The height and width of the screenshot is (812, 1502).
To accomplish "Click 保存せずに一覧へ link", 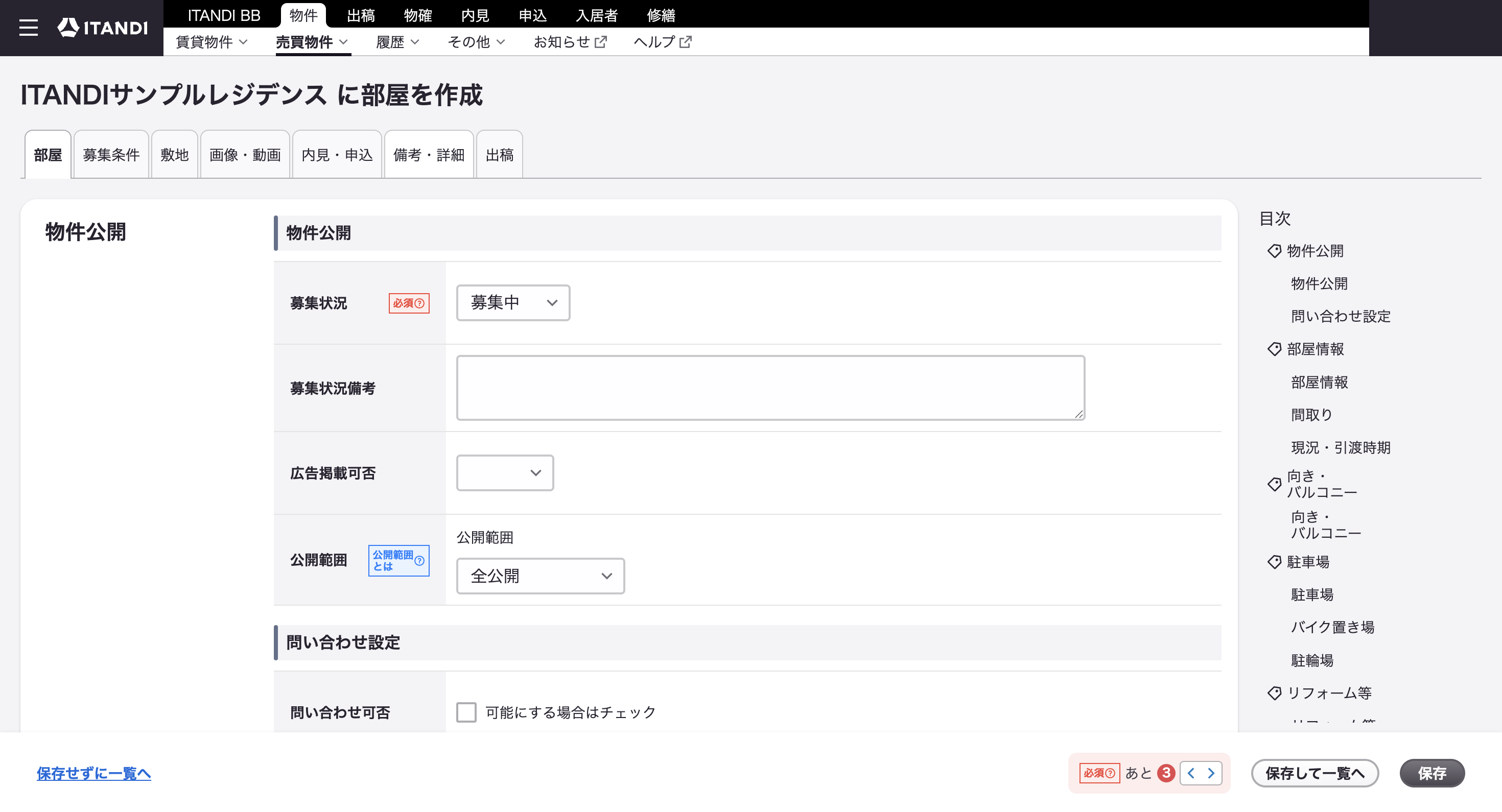I will 94,773.
